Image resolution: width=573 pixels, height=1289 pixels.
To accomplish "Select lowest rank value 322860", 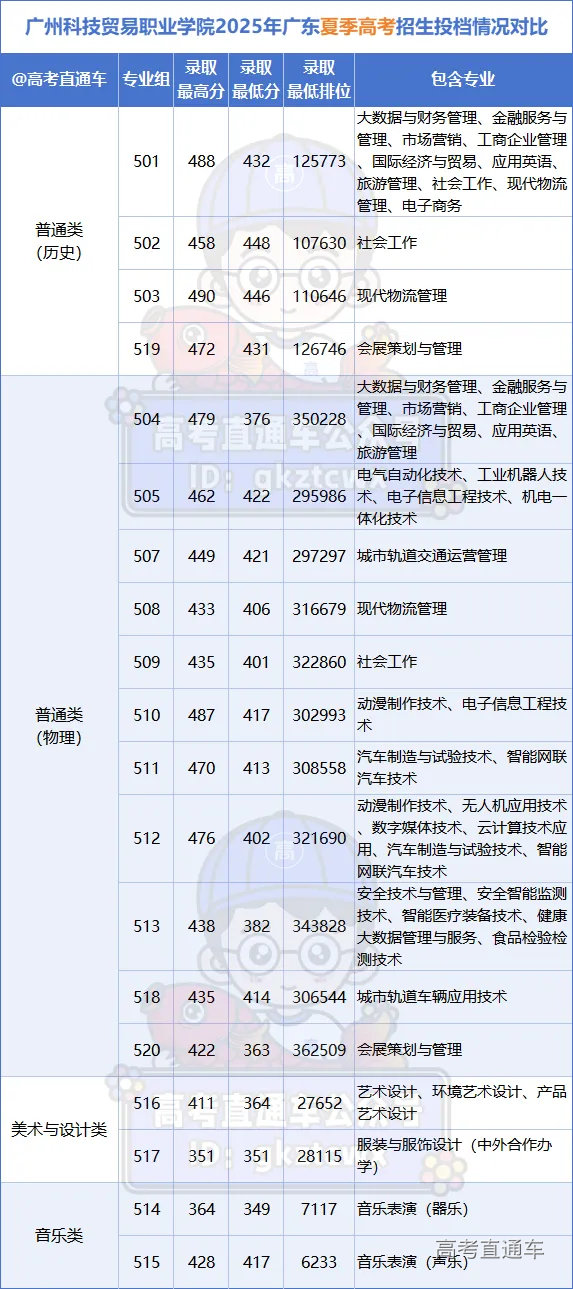I will click(319, 661).
